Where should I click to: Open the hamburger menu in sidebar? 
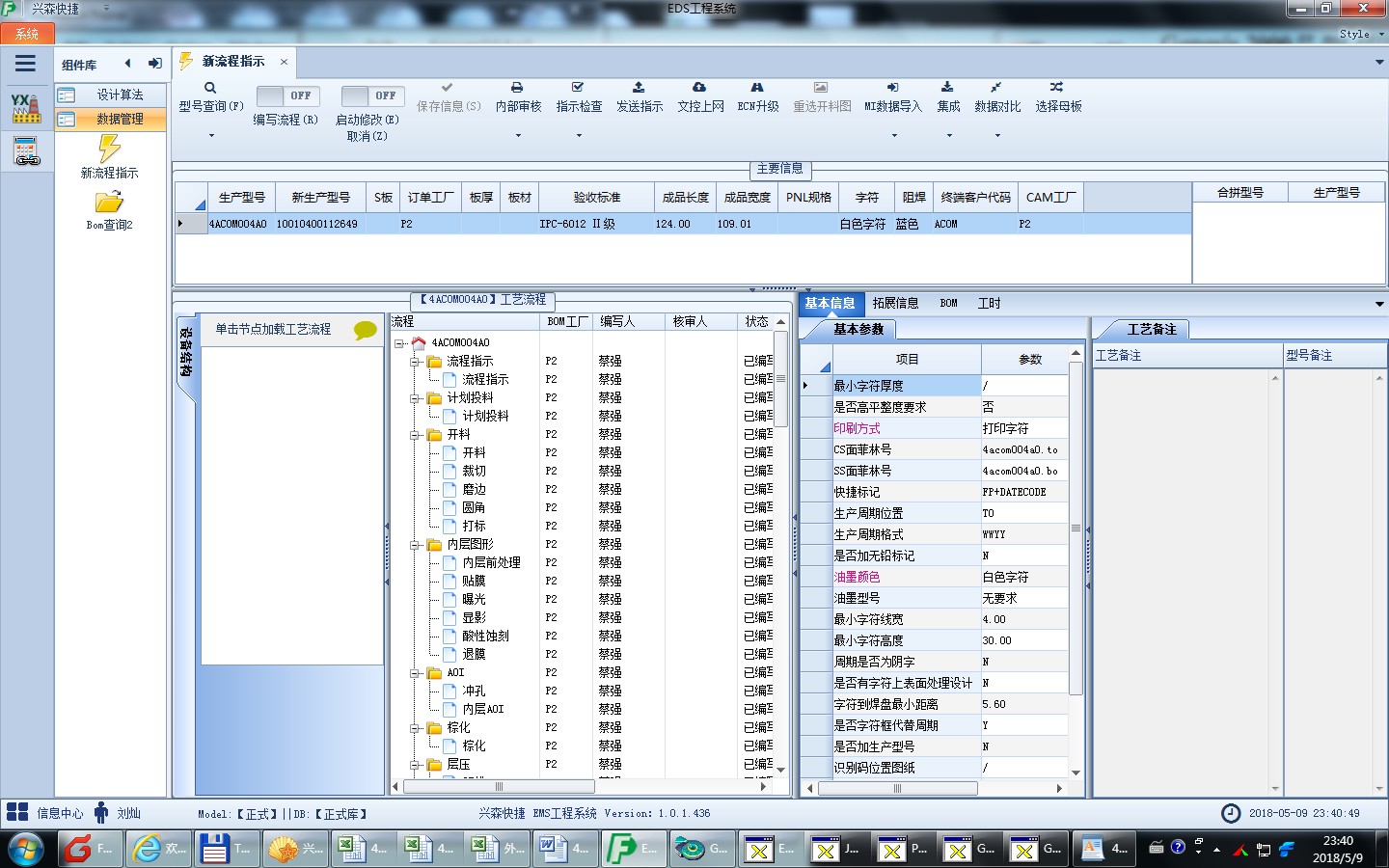click(25, 64)
